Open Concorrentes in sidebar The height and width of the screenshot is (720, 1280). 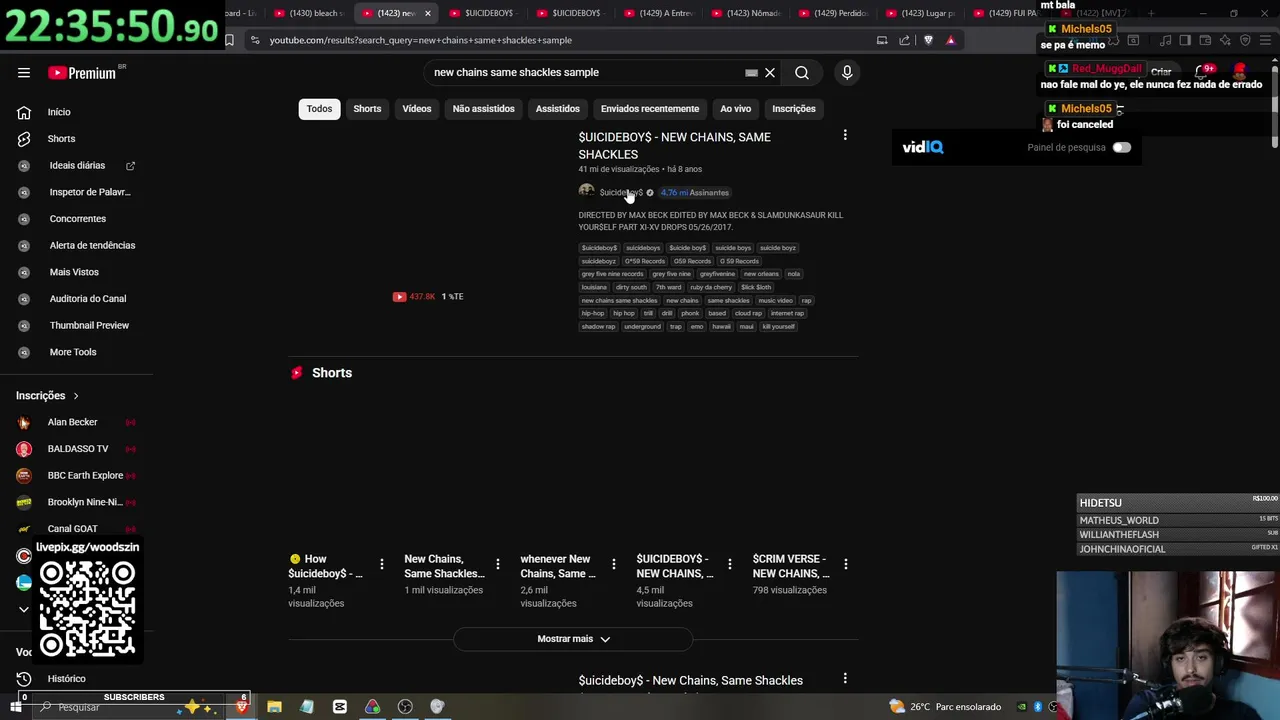point(77,218)
